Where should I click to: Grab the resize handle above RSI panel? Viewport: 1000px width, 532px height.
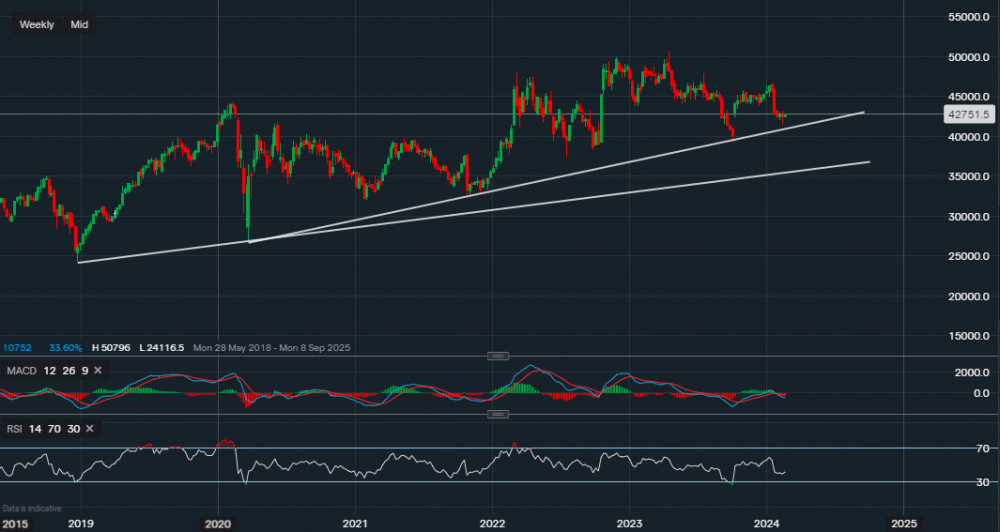tap(497, 414)
